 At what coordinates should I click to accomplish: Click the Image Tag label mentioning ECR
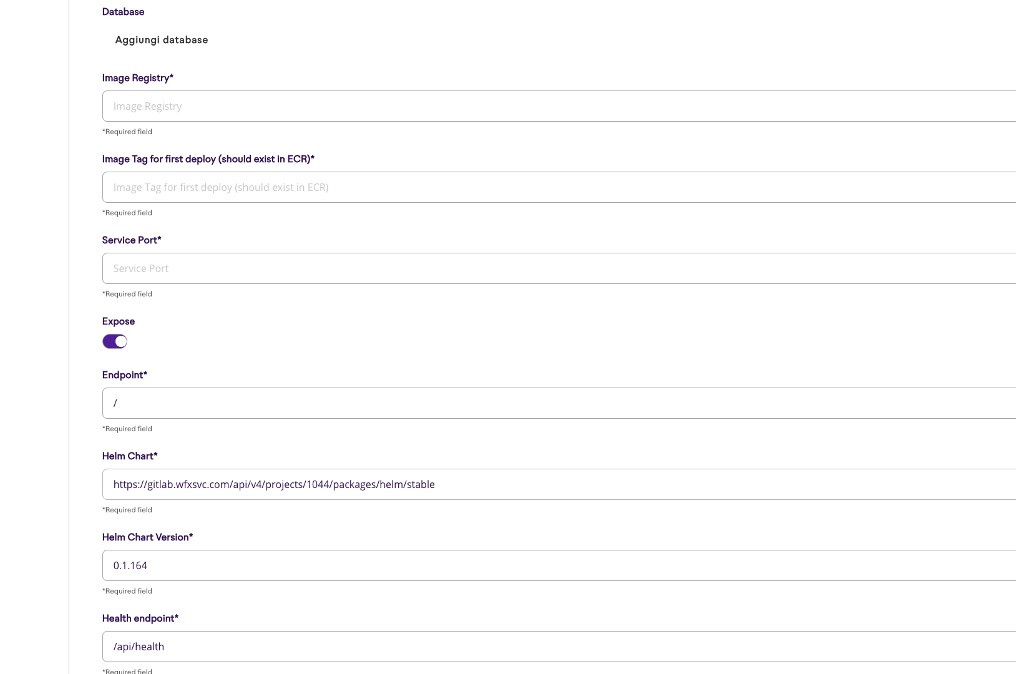pos(207,158)
